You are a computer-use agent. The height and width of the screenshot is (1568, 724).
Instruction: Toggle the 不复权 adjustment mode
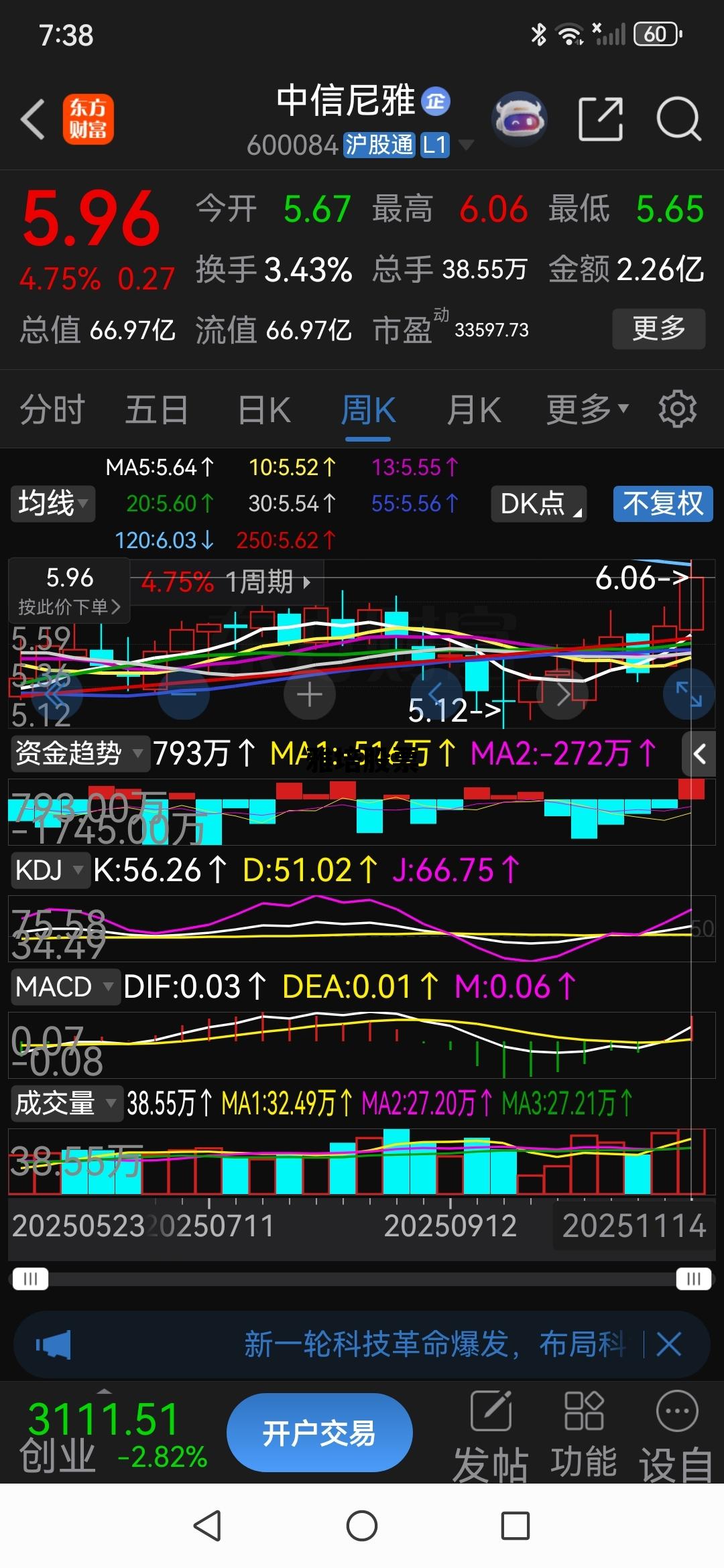(x=662, y=503)
